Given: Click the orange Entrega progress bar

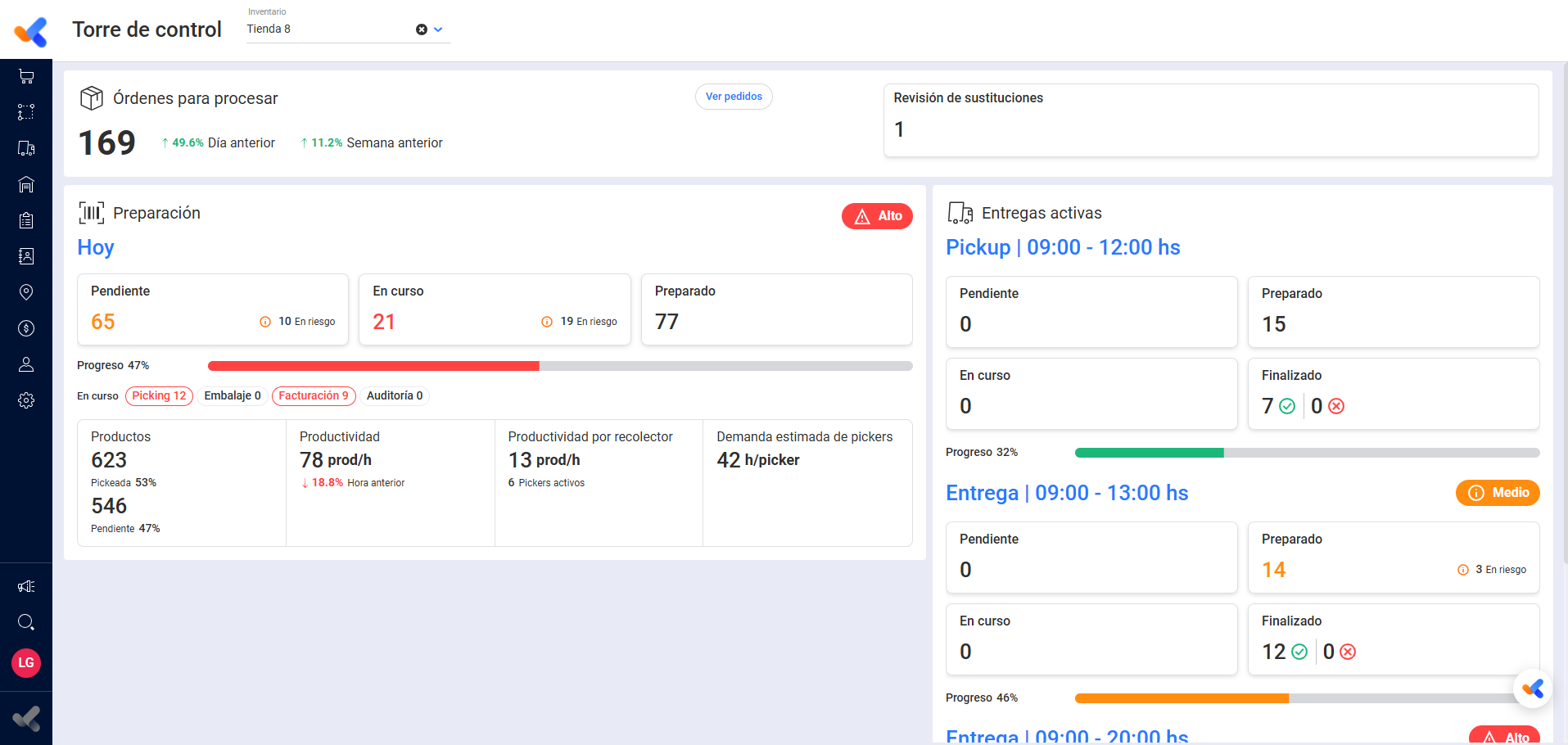Looking at the screenshot, I should 1307,698.
